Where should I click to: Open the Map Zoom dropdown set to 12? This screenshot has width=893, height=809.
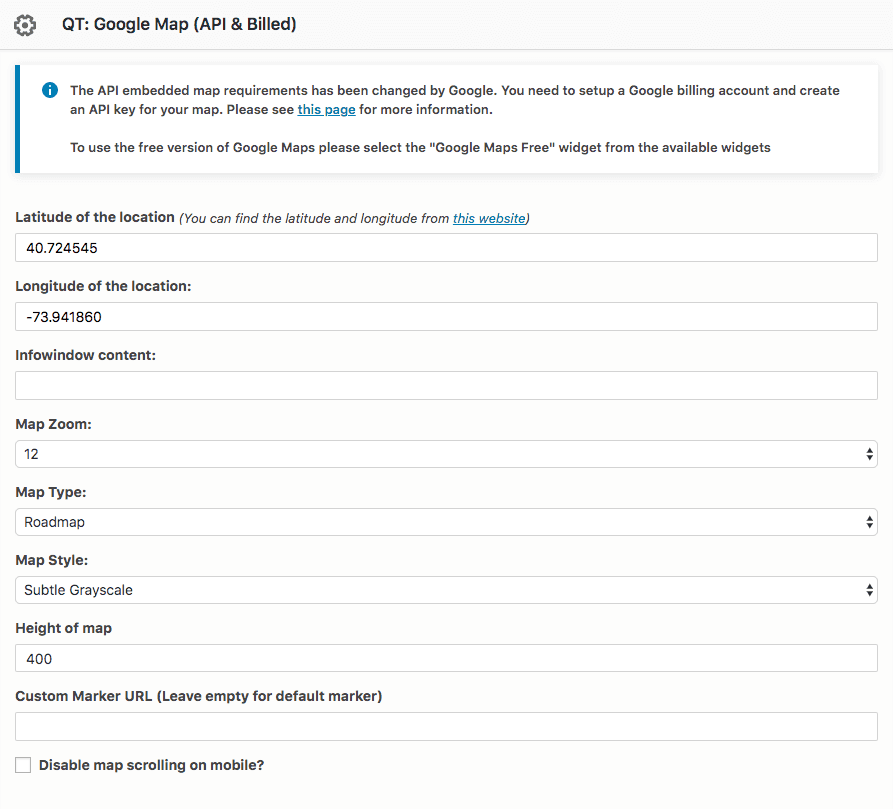point(446,454)
